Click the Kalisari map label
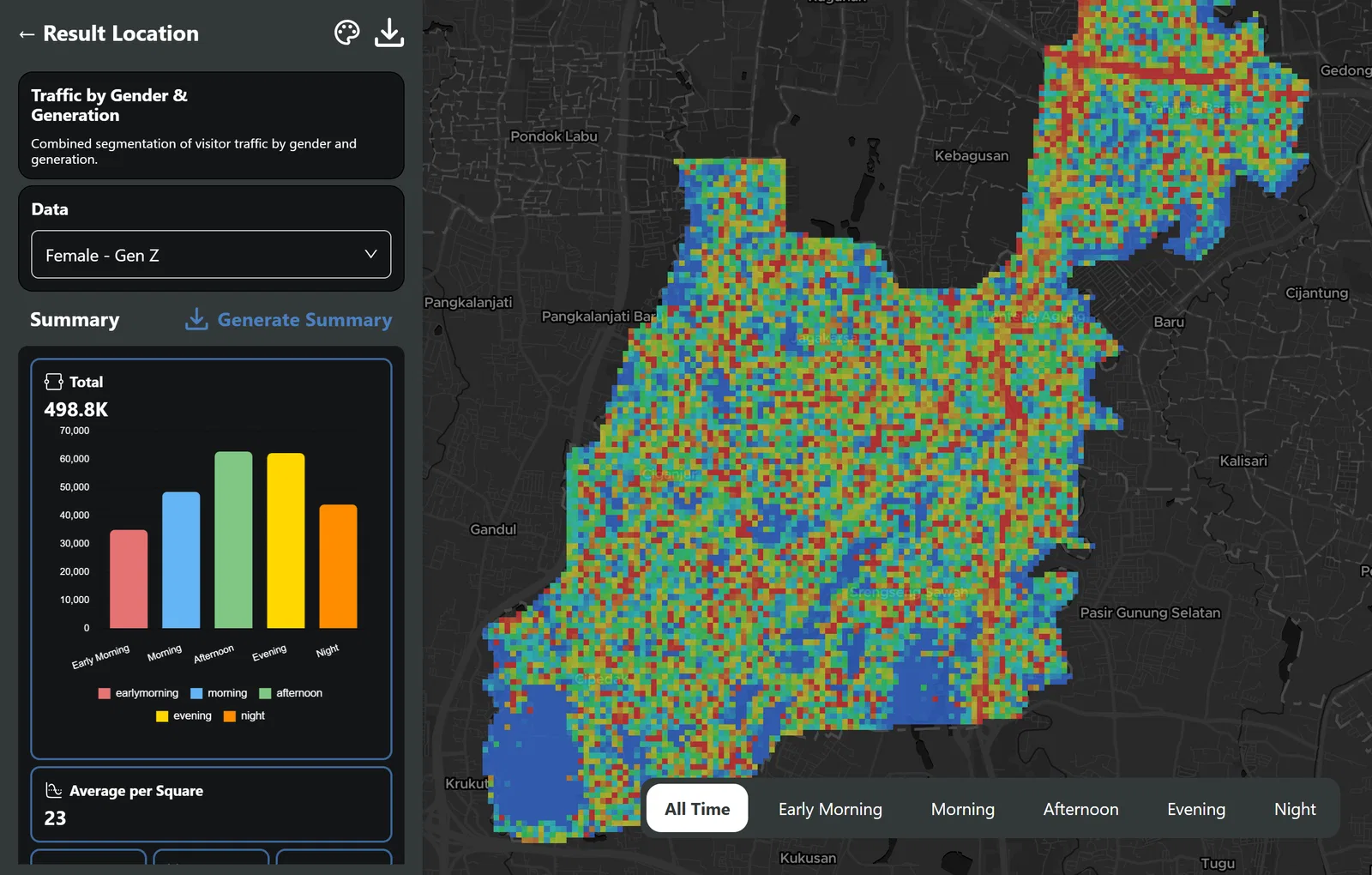Viewport: 1372px width, 875px height. pos(1243,462)
